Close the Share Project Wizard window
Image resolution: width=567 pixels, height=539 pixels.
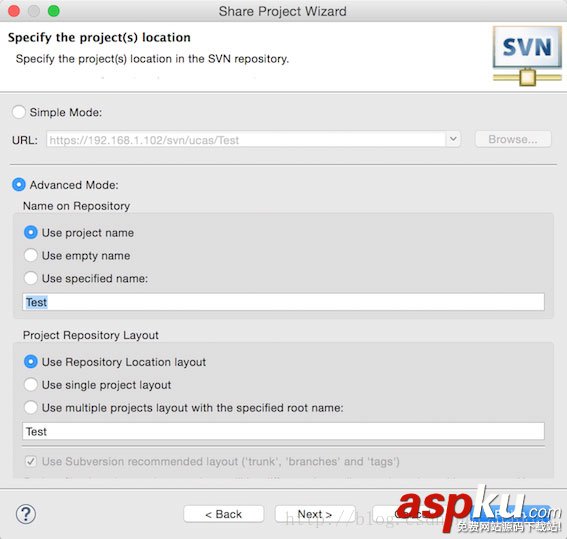pyautogui.click(x=14, y=11)
